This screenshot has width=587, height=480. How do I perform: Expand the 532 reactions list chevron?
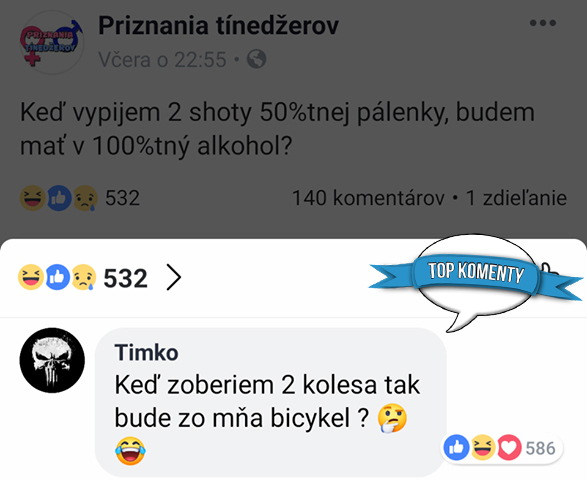coord(174,277)
